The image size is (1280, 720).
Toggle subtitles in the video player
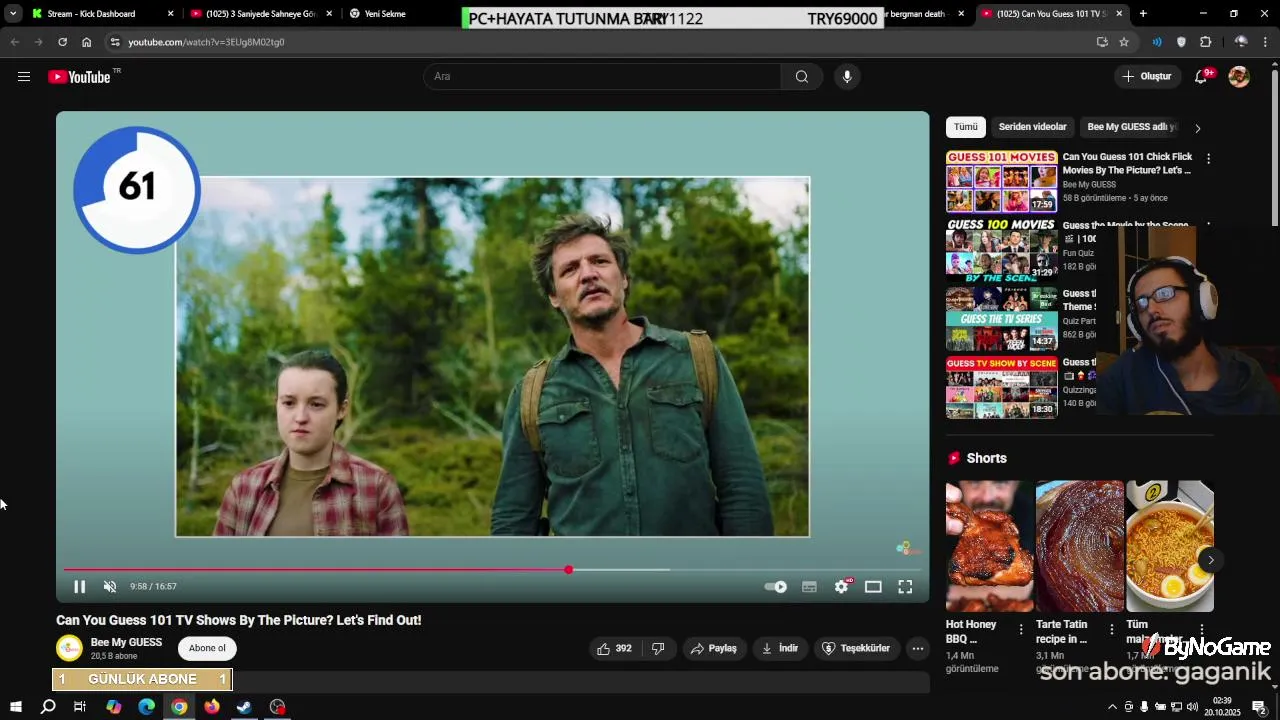pos(809,587)
